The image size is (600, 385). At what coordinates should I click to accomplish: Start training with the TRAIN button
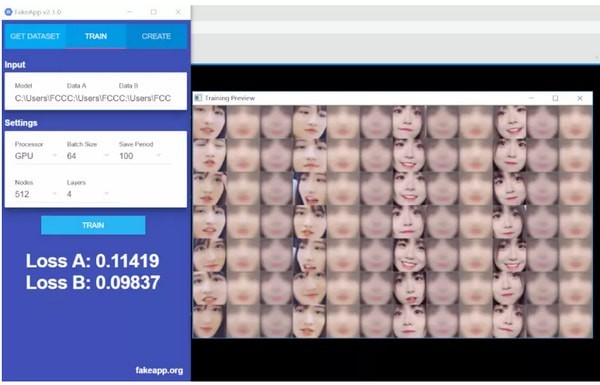pos(93,225)
